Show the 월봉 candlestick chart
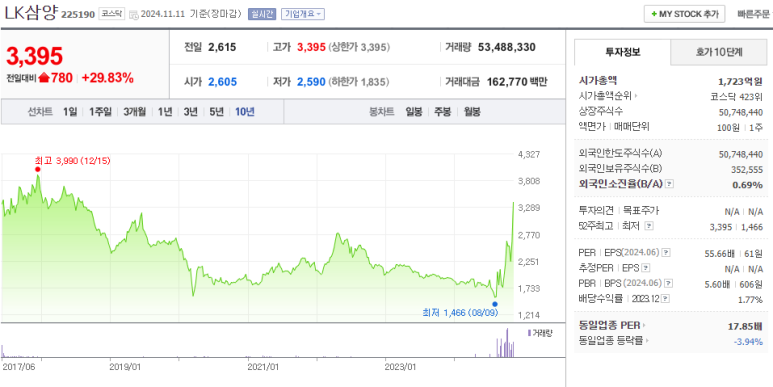 [472, 112]
